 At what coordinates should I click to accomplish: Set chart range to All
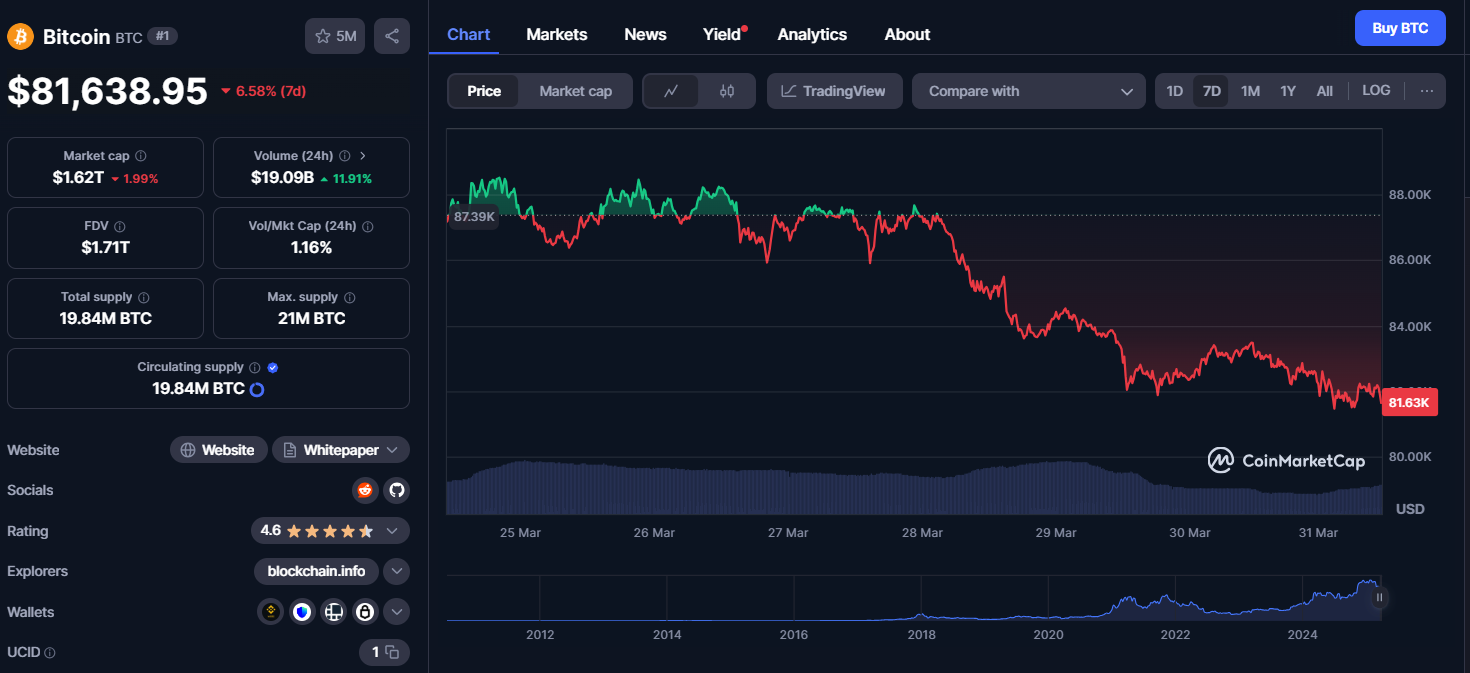(1325, 91)
